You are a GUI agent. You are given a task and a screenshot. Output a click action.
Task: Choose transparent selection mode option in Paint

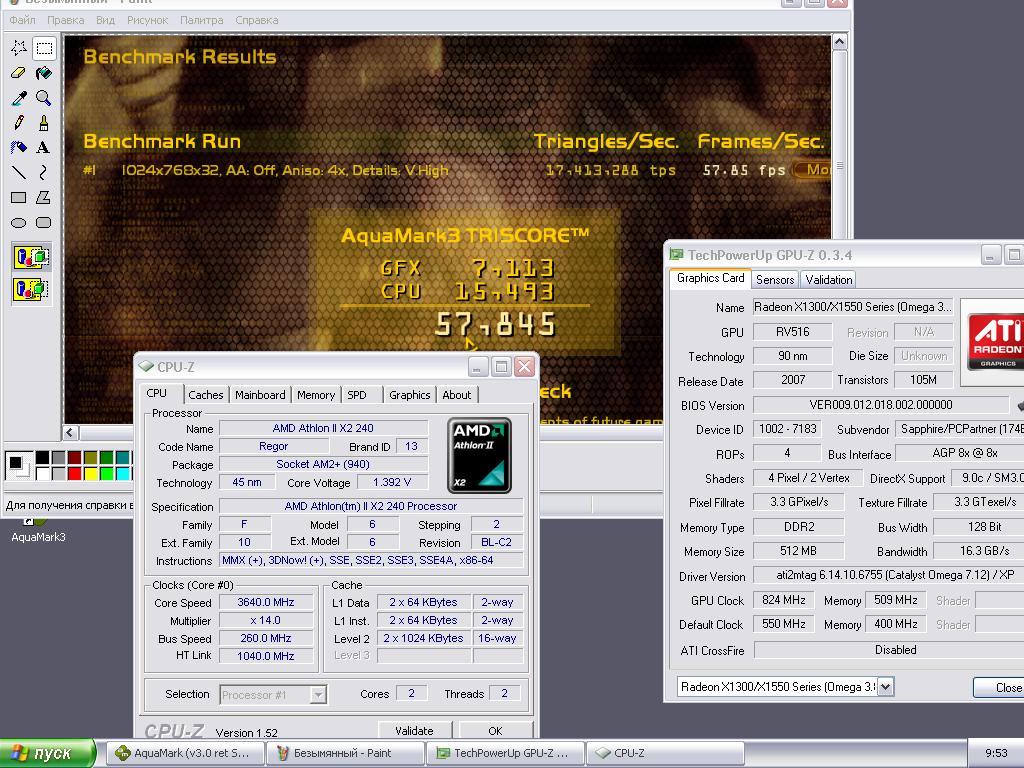coord(31,289)
